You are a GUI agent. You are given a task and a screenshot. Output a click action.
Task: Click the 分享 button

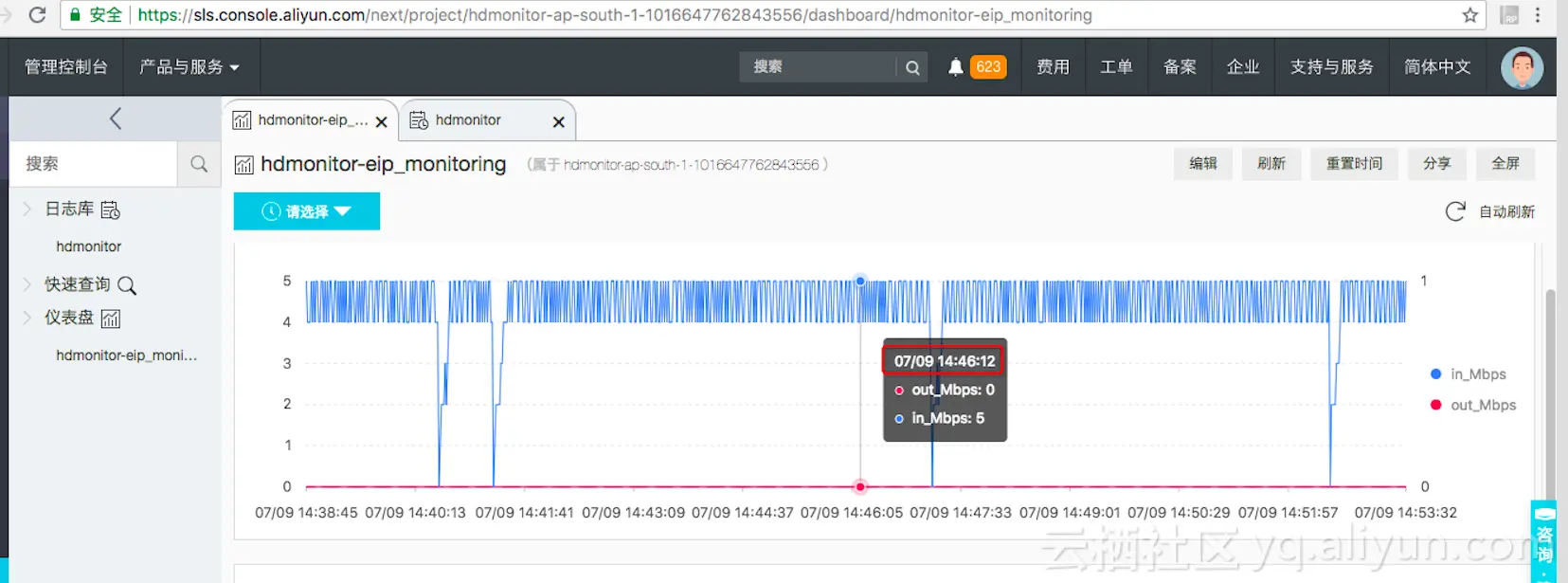coord(1436,164)
